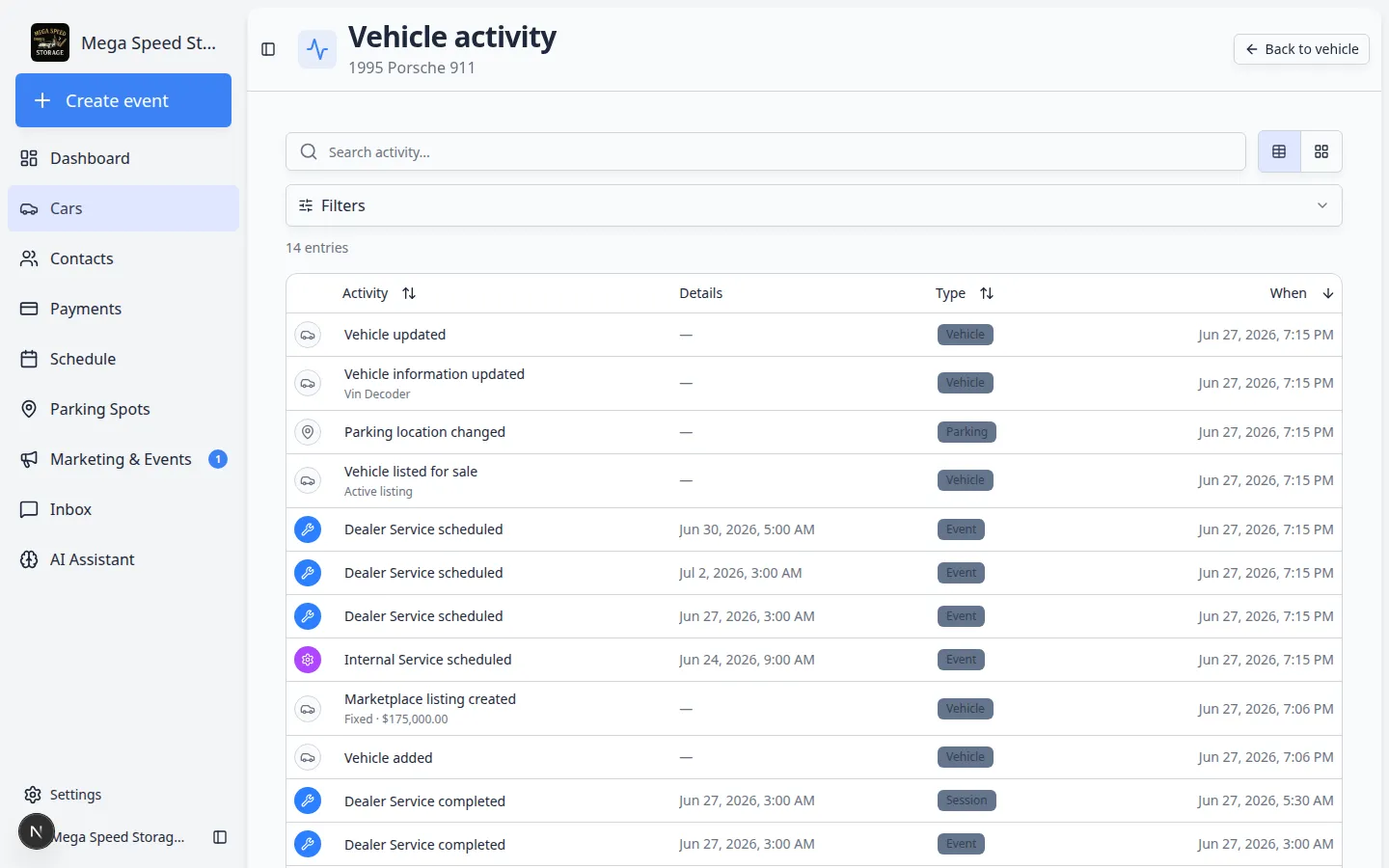
Task: Click the Schedule calendar icon
Action: 29,359
